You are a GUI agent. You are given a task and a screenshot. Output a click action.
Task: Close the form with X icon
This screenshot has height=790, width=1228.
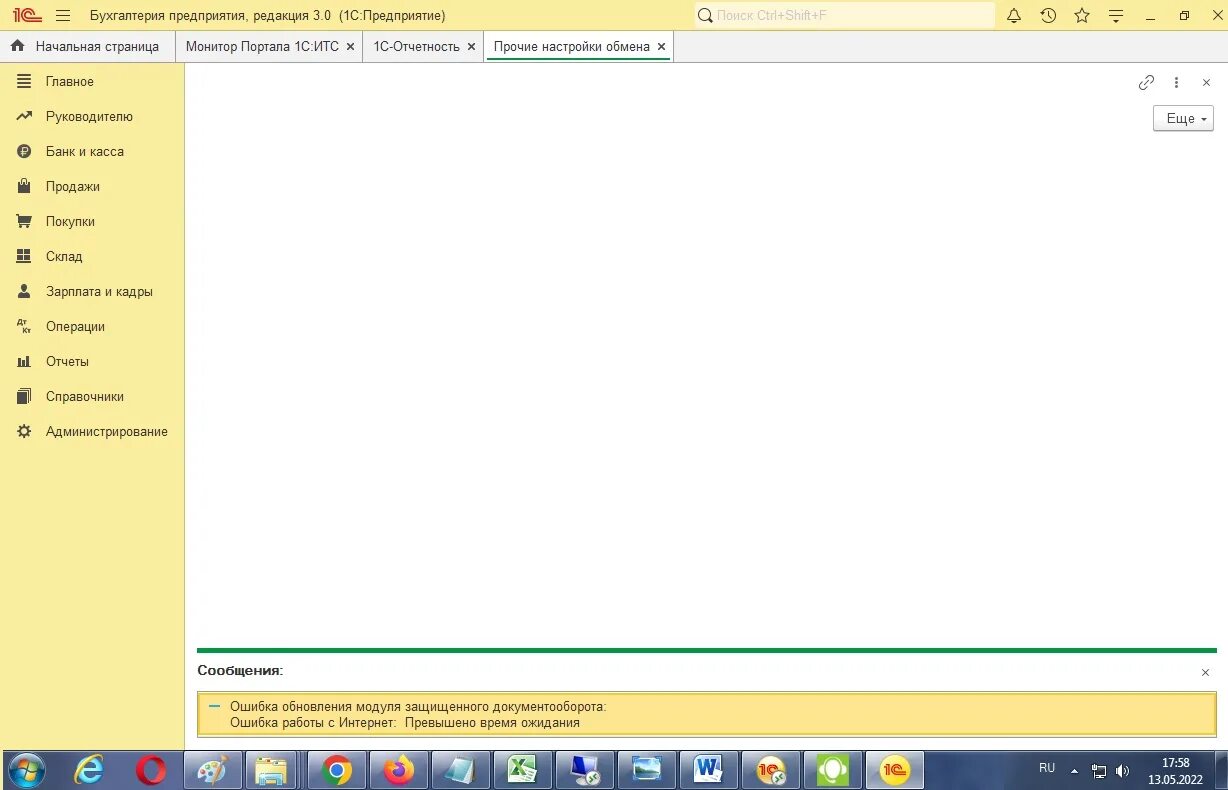1206,83
